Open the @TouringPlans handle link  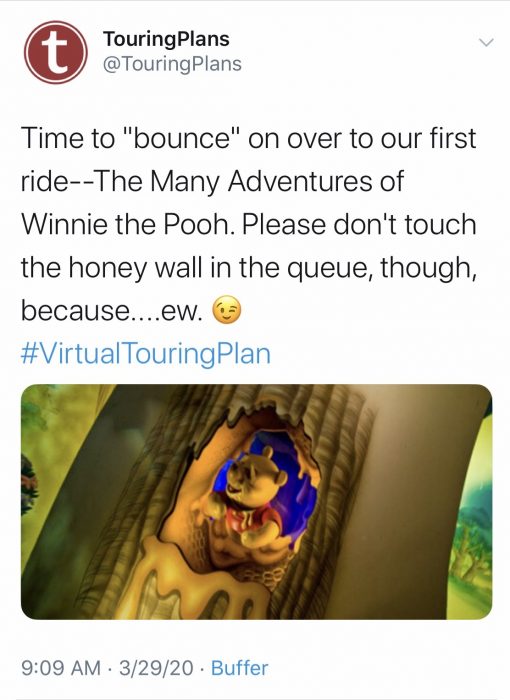click(172, 64)
